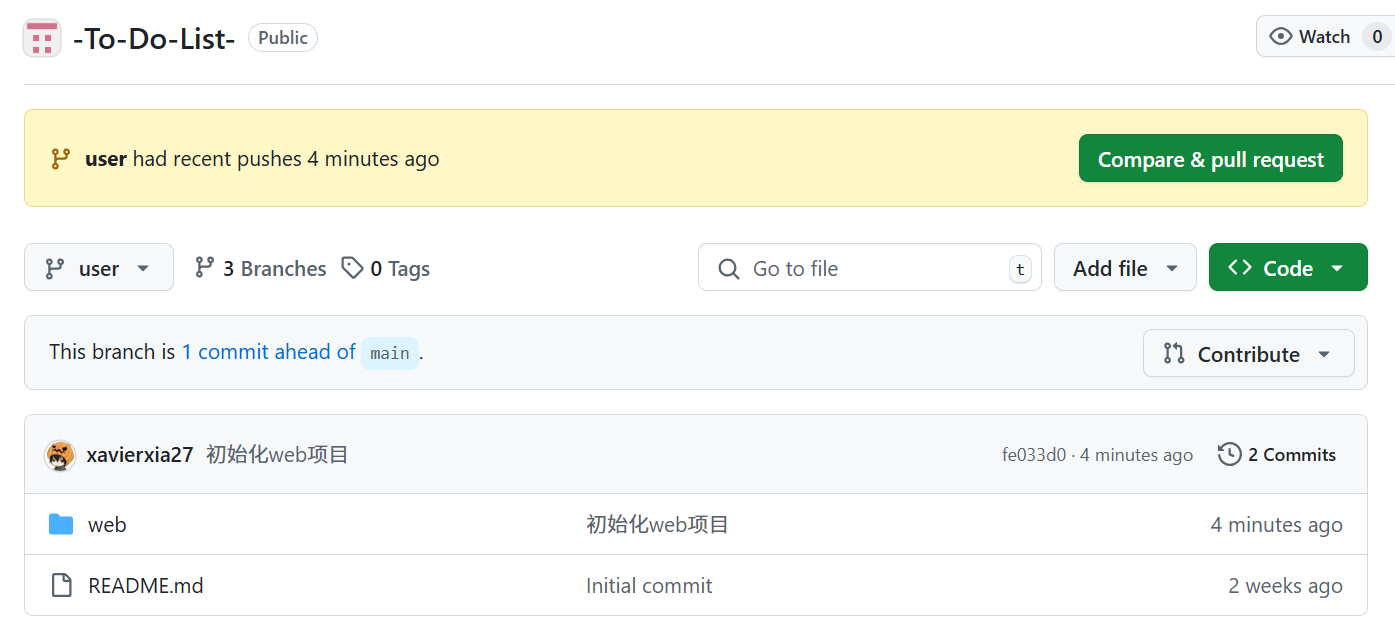Click the README.md file icon
The height and width of the screenshot is (621, 1395).
pos(61,586)
